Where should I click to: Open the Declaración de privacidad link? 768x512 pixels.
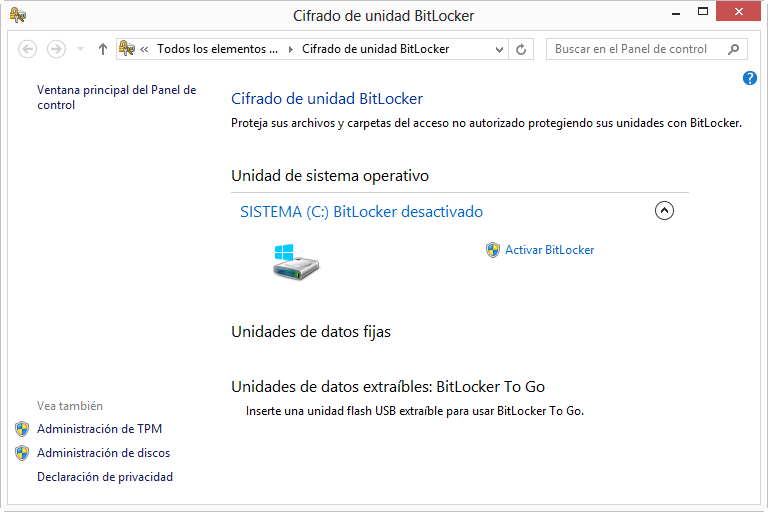[x=105, y=477]
